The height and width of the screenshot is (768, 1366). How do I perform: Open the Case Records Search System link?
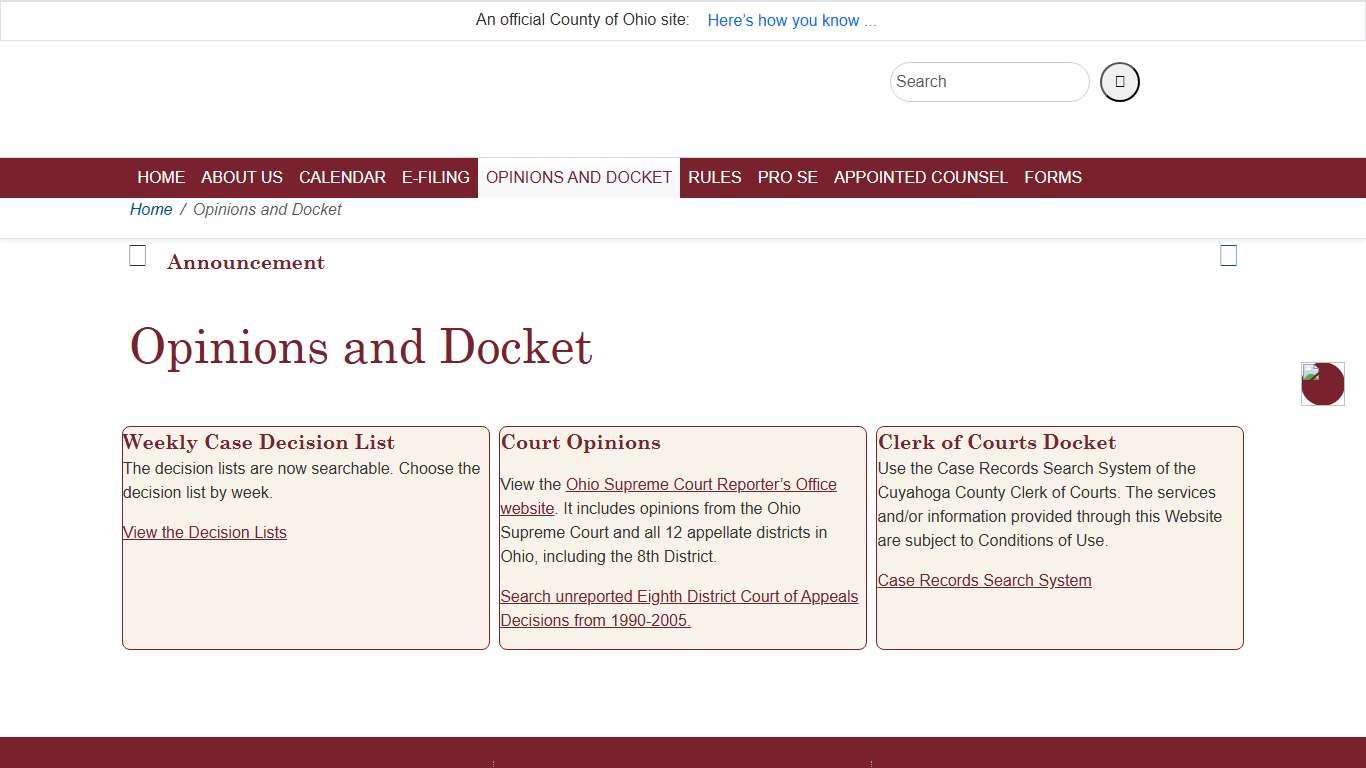click(984, 580)
